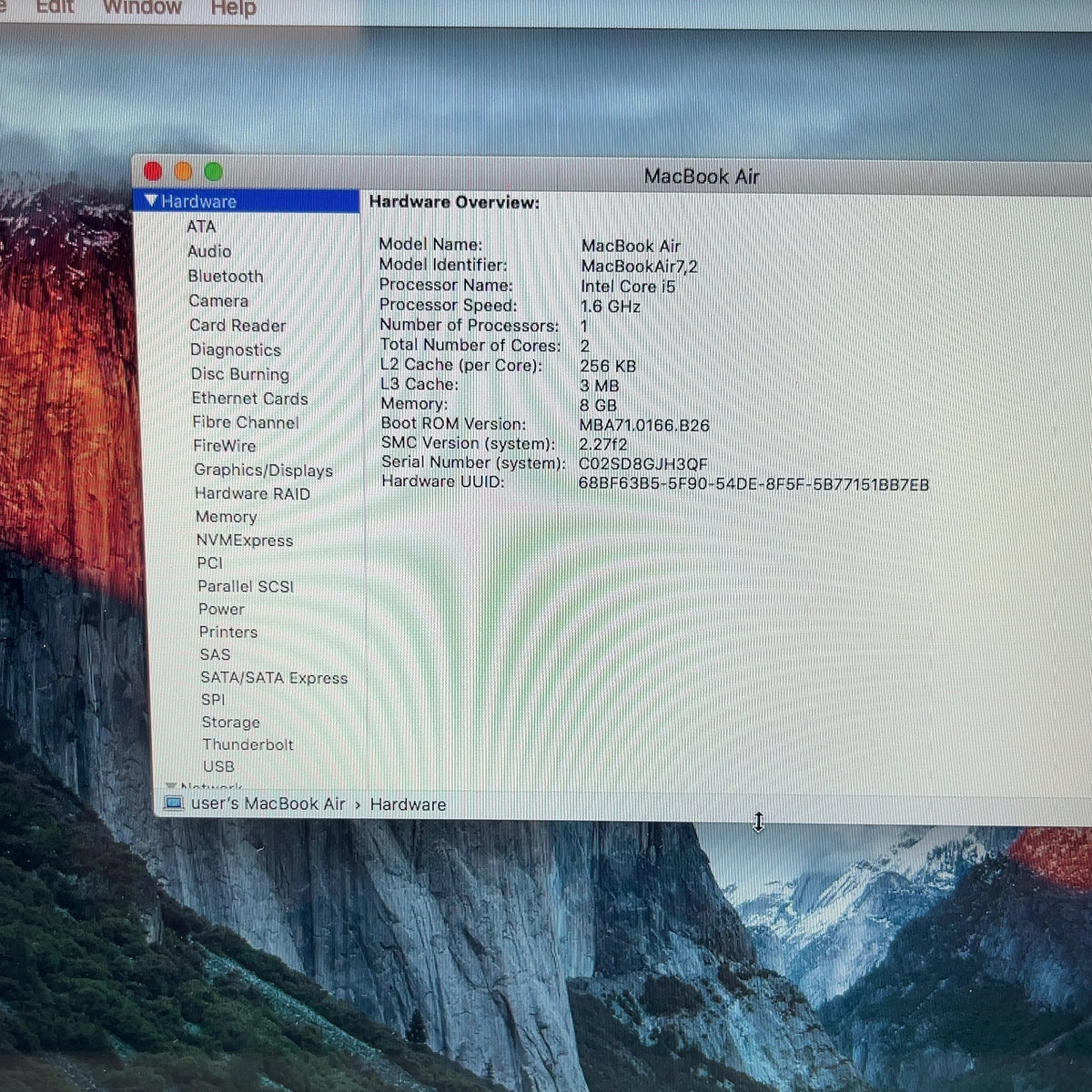Screen dimensions: 1092x1092
Task: Open the Help menu
Action: (x=233, y=8)
